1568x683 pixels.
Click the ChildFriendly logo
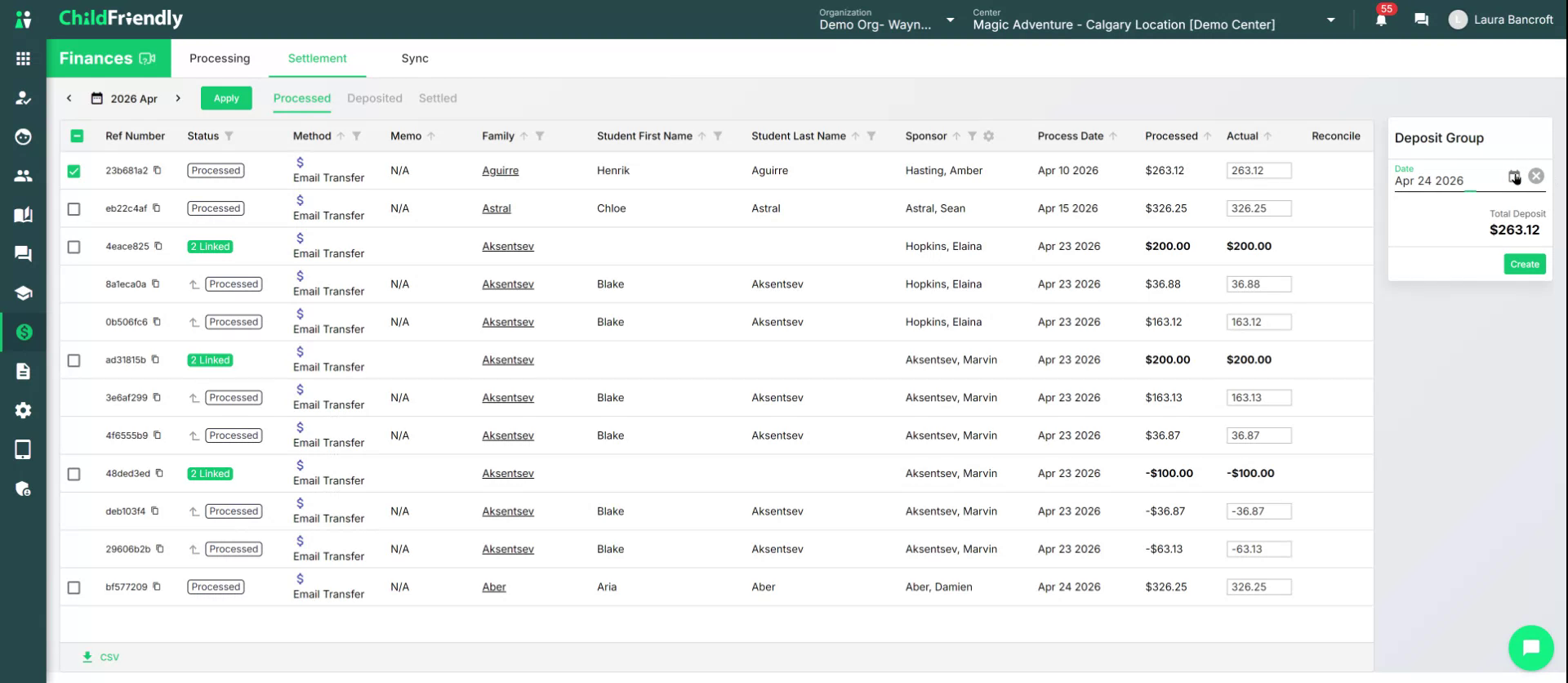[121, 19]
